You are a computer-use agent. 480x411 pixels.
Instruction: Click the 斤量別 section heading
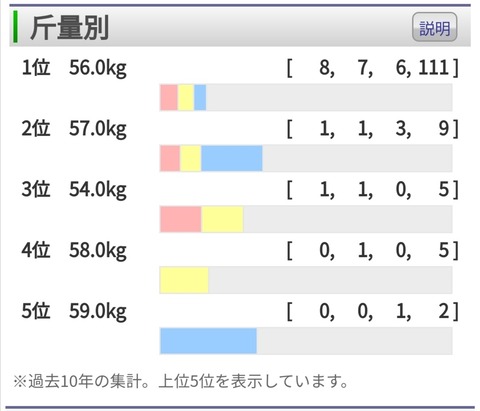click(x=69, y=28)
